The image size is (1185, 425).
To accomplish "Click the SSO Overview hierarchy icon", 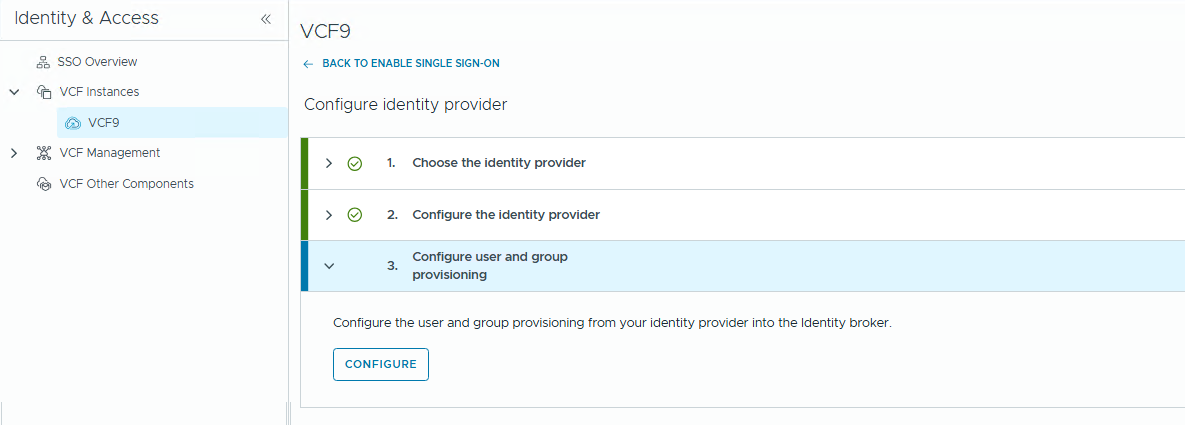I will click(43, 62).
